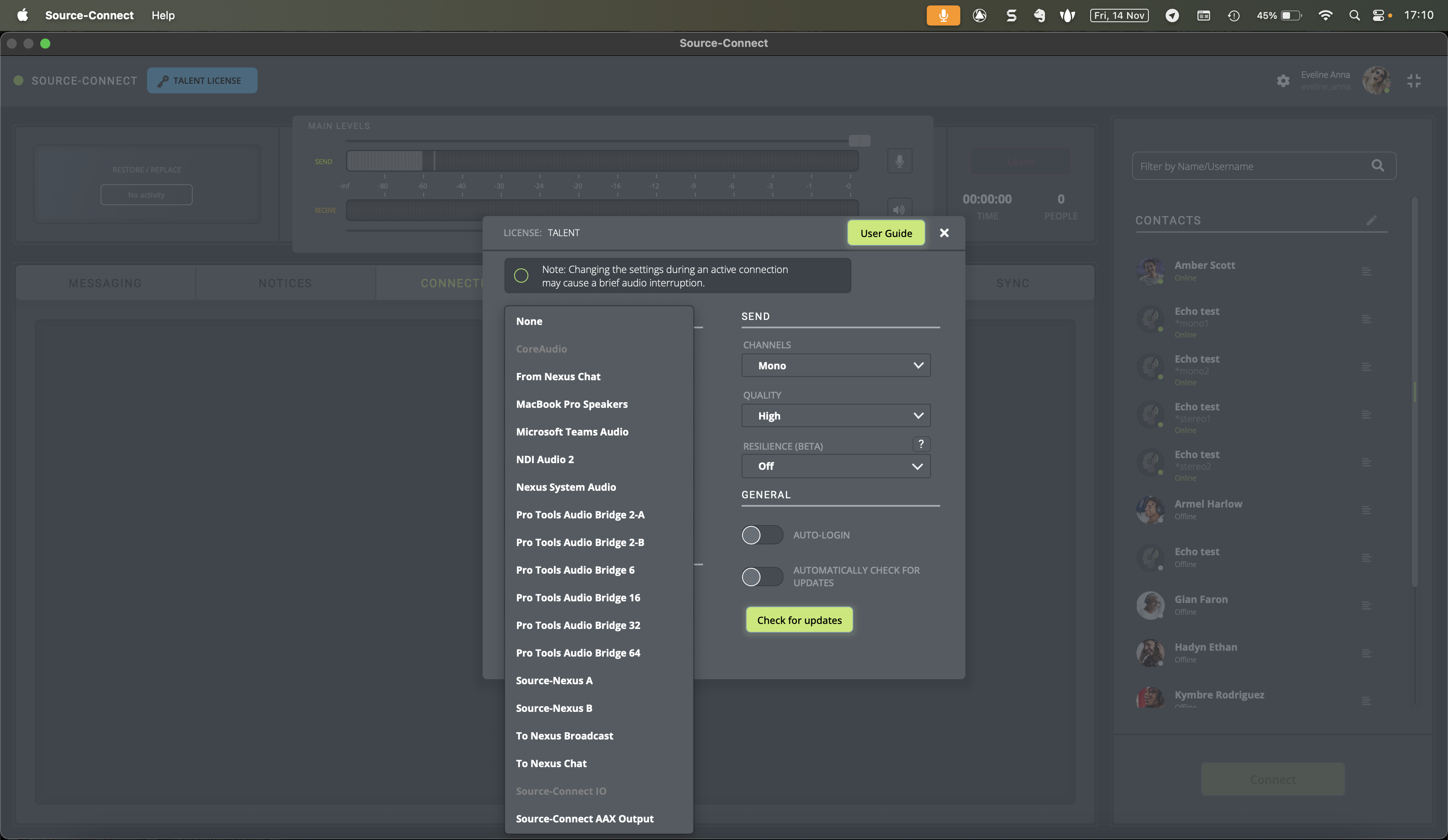This screenshot has width=1448, height=840.
Task: Click the contact search magnifier icon
Action: tap(1377, 166)
